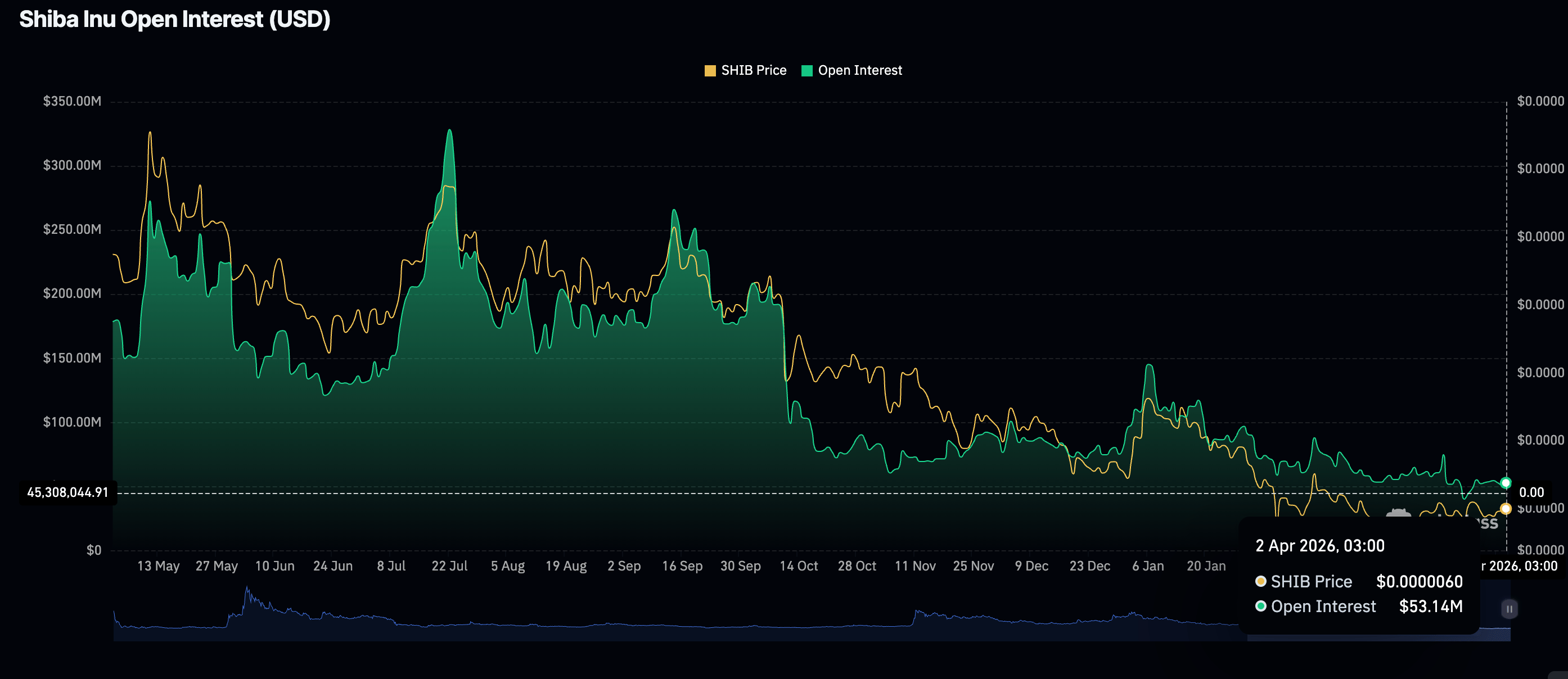The width and height of the screenshot is (1568, 679).
Task: Click the 22 Jul x-axis label
Action: 449,566
